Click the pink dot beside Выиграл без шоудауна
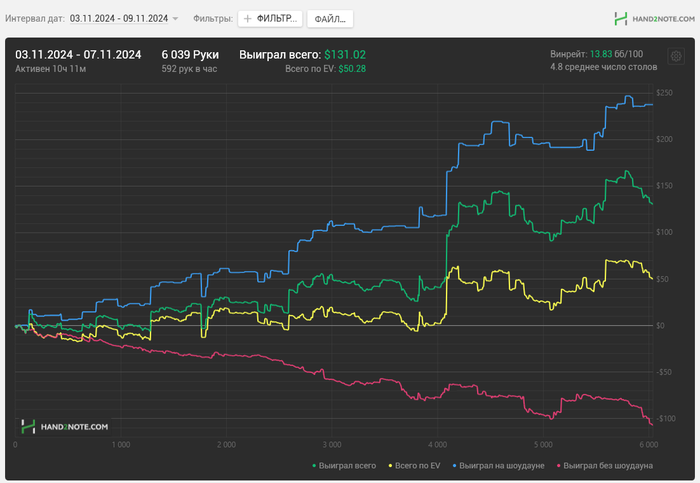This screenshot has height=483, width=700. pyautogui.click(x=559, y=466)
